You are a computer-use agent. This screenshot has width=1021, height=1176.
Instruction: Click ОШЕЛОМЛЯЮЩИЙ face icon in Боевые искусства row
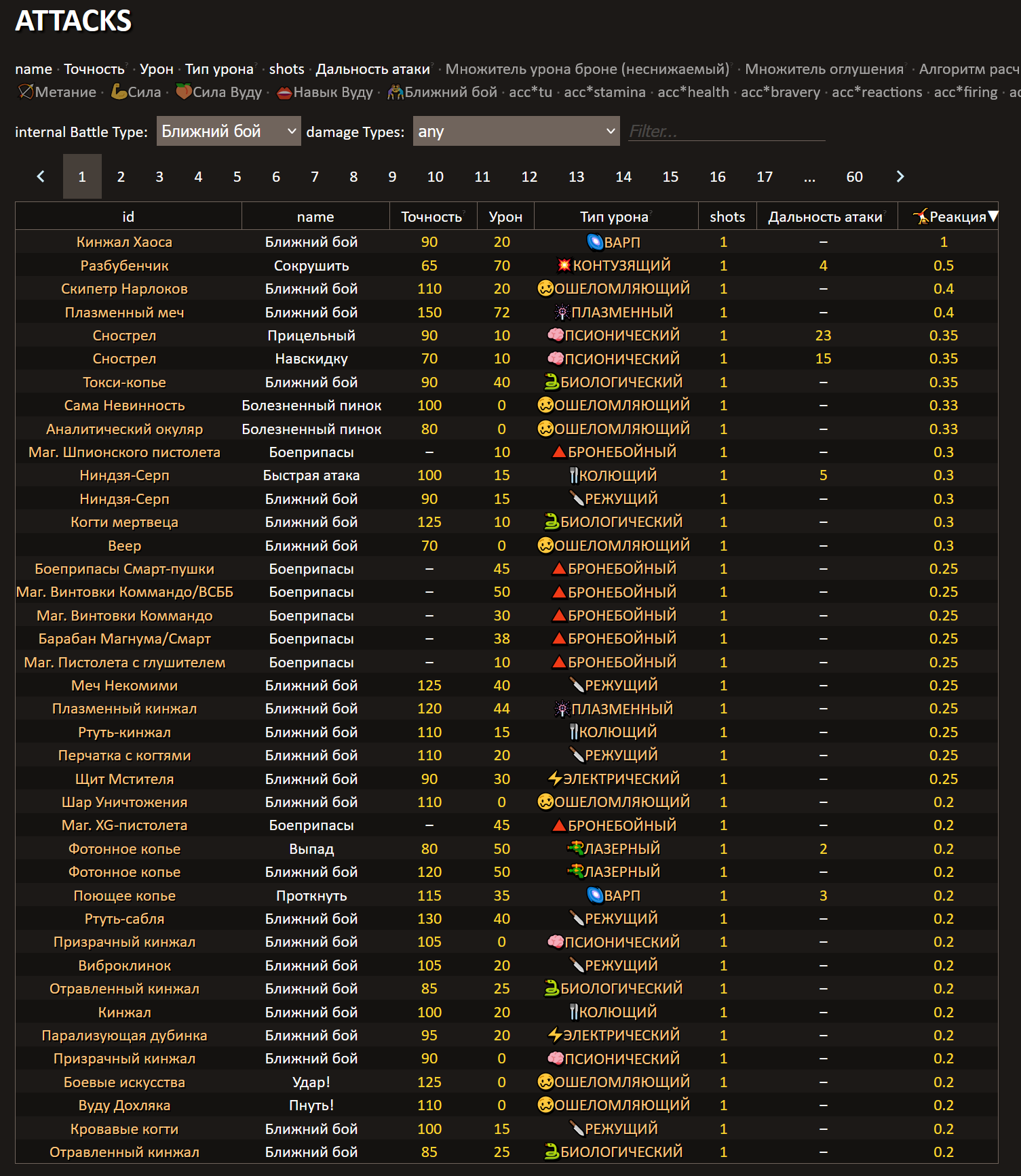[545, 1082]
